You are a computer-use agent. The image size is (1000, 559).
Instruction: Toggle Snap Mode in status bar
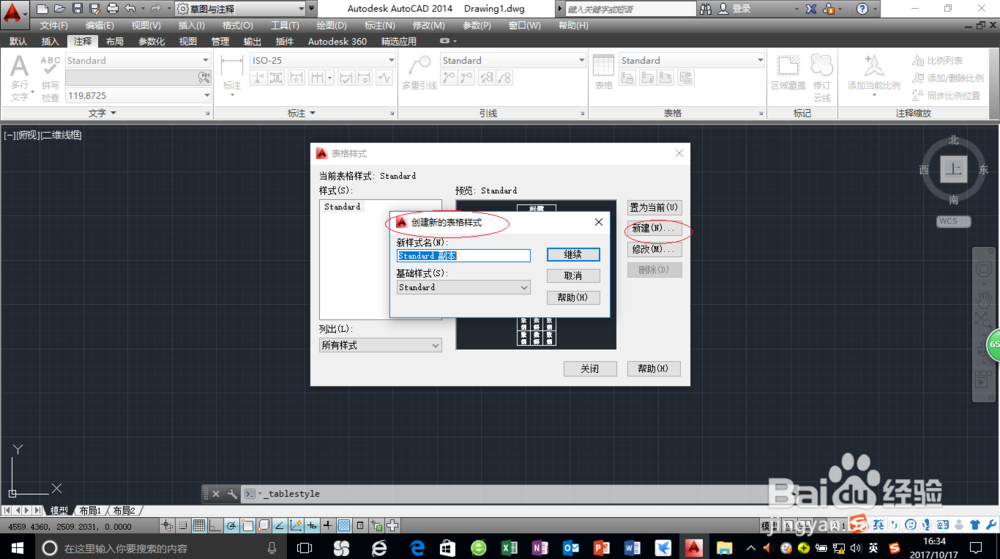(183, 526)
